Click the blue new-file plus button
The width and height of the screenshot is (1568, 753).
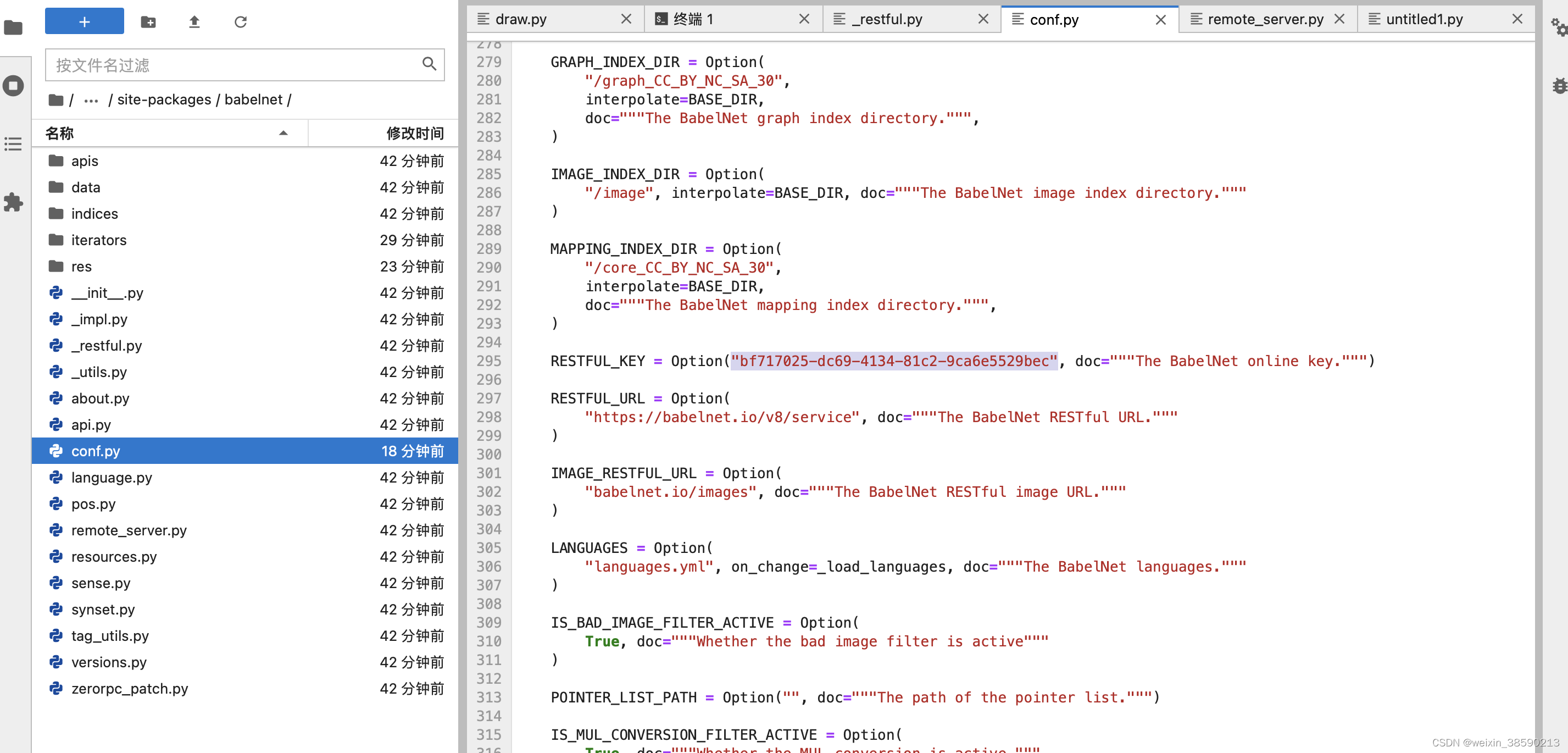(x=84, y=21)
